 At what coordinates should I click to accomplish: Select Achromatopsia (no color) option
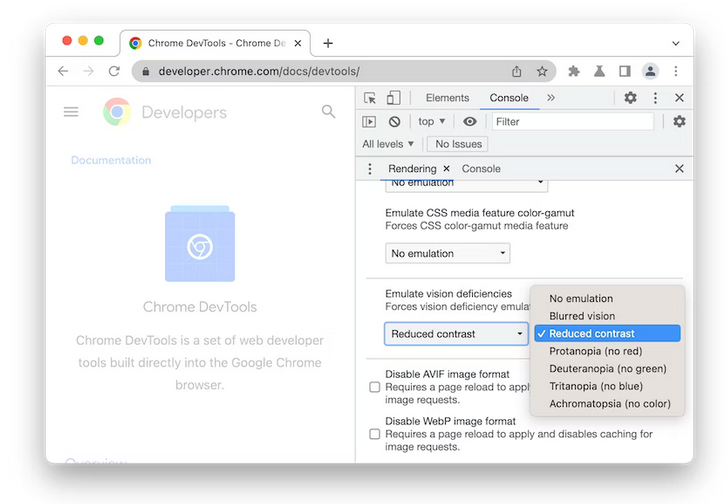(607, 404)
